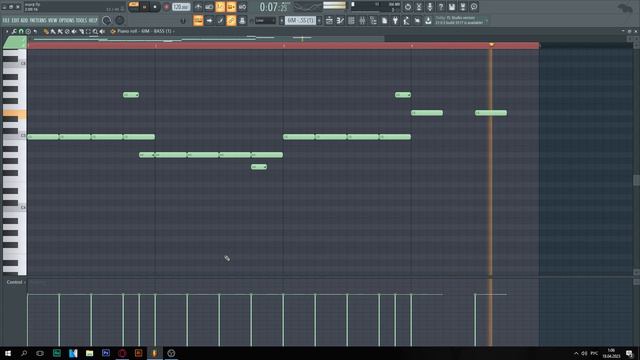Click the save project icon
The image size is (640, 360).
(452, 7)
